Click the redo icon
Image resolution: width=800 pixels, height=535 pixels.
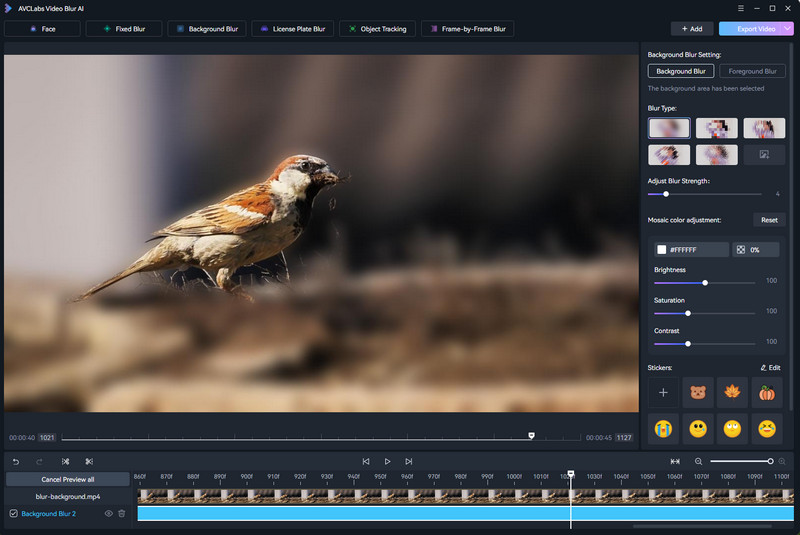tap(39, 462)
